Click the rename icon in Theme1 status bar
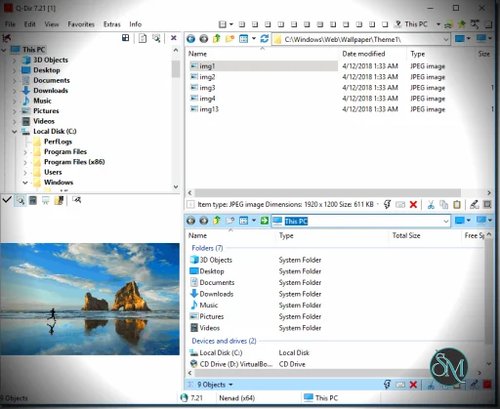The width and height of the screenshot is (500, 409). click(x=400, y=204)
